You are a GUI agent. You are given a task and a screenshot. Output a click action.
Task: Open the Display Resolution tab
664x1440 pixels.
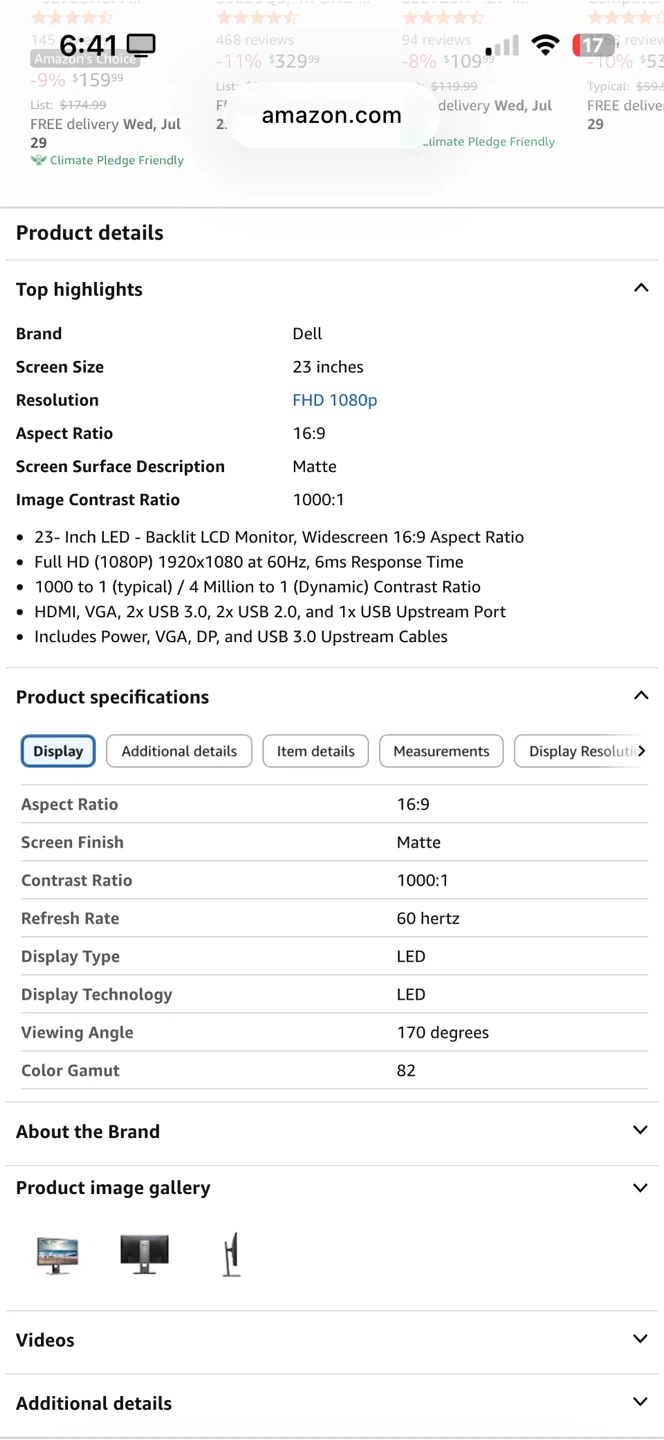click(x=582, y=751)
